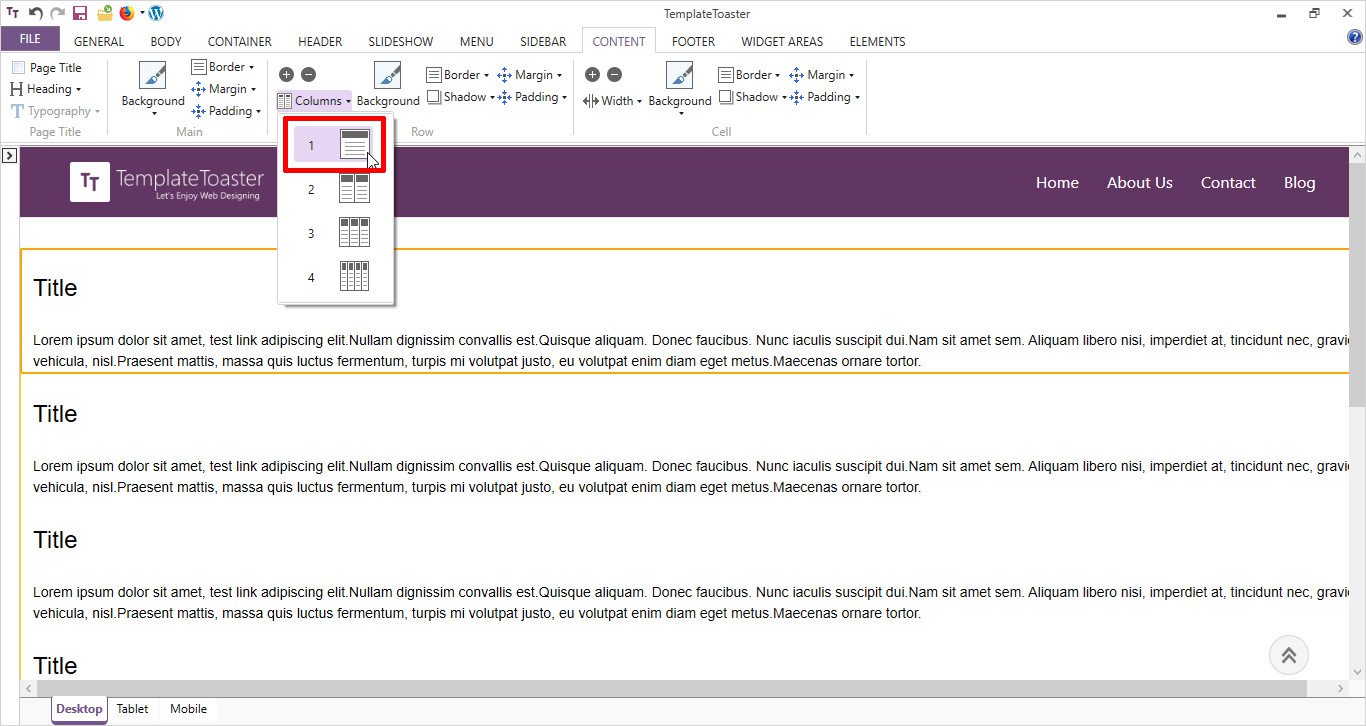Switch to the FOOTER ribbon tab
Image resolution: width=1366 pixels, height=726 pixels.
click(693, 42)
